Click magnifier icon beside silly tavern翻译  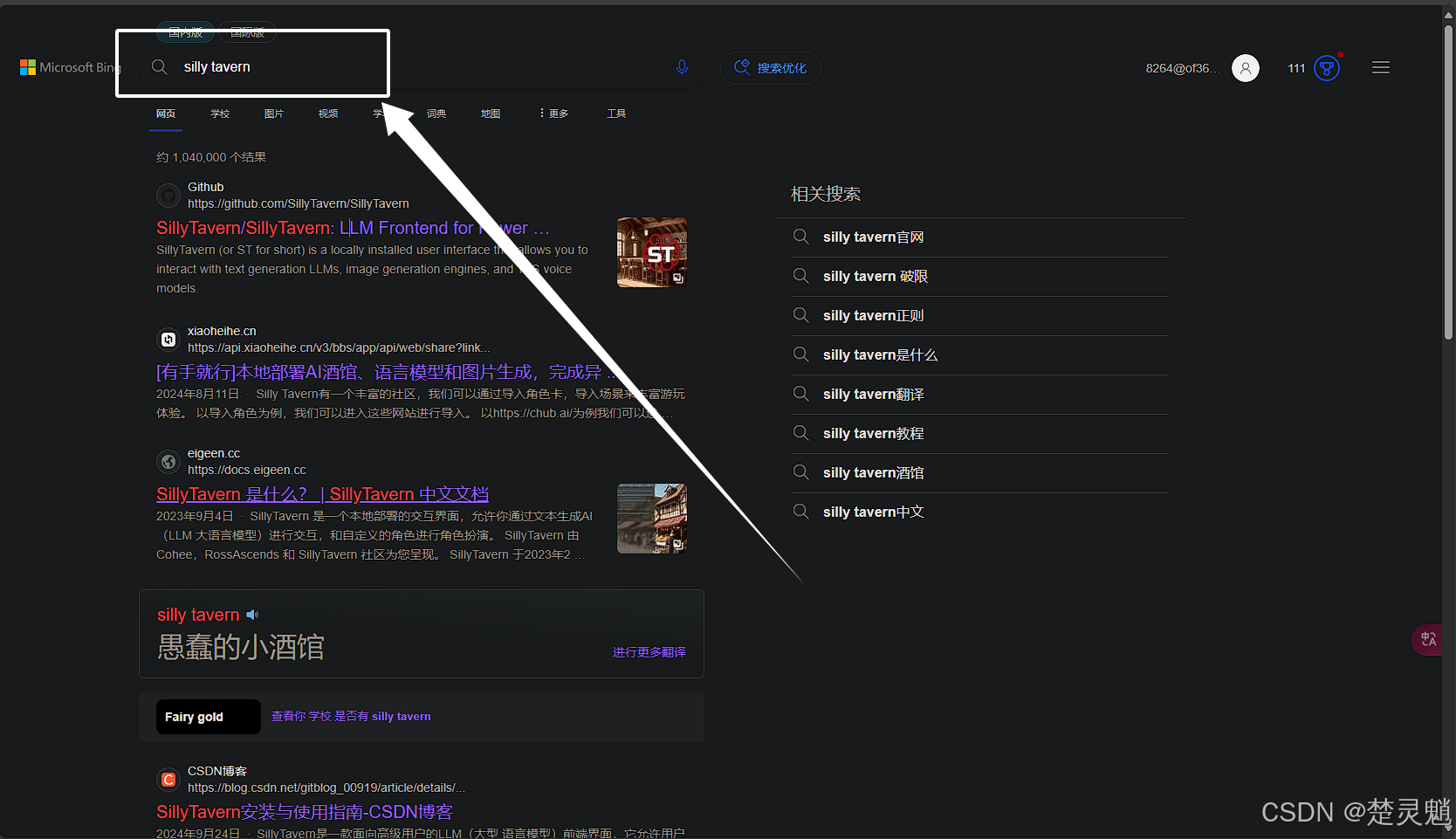[800, 394]
